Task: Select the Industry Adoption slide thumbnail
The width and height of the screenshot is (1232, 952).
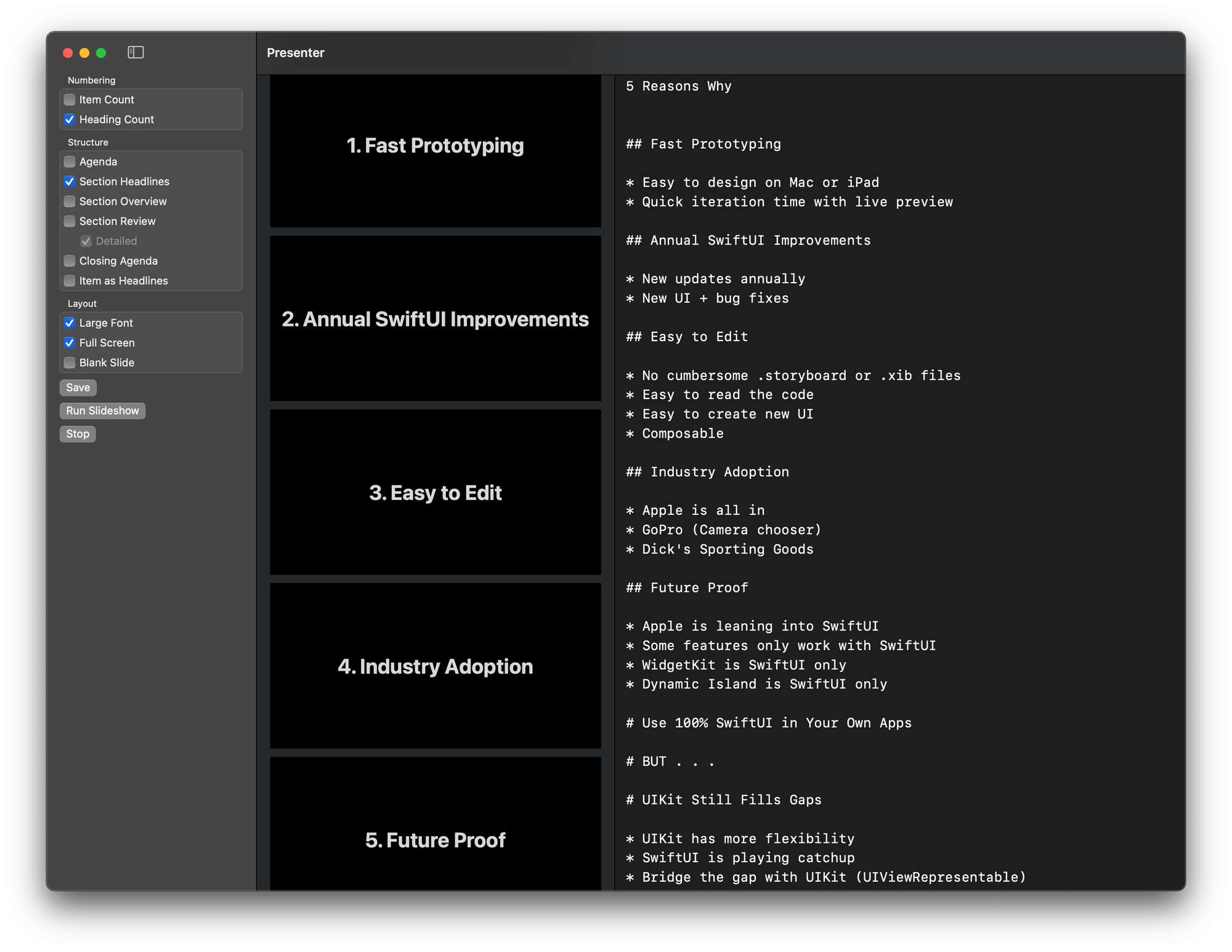Action: 435,666
